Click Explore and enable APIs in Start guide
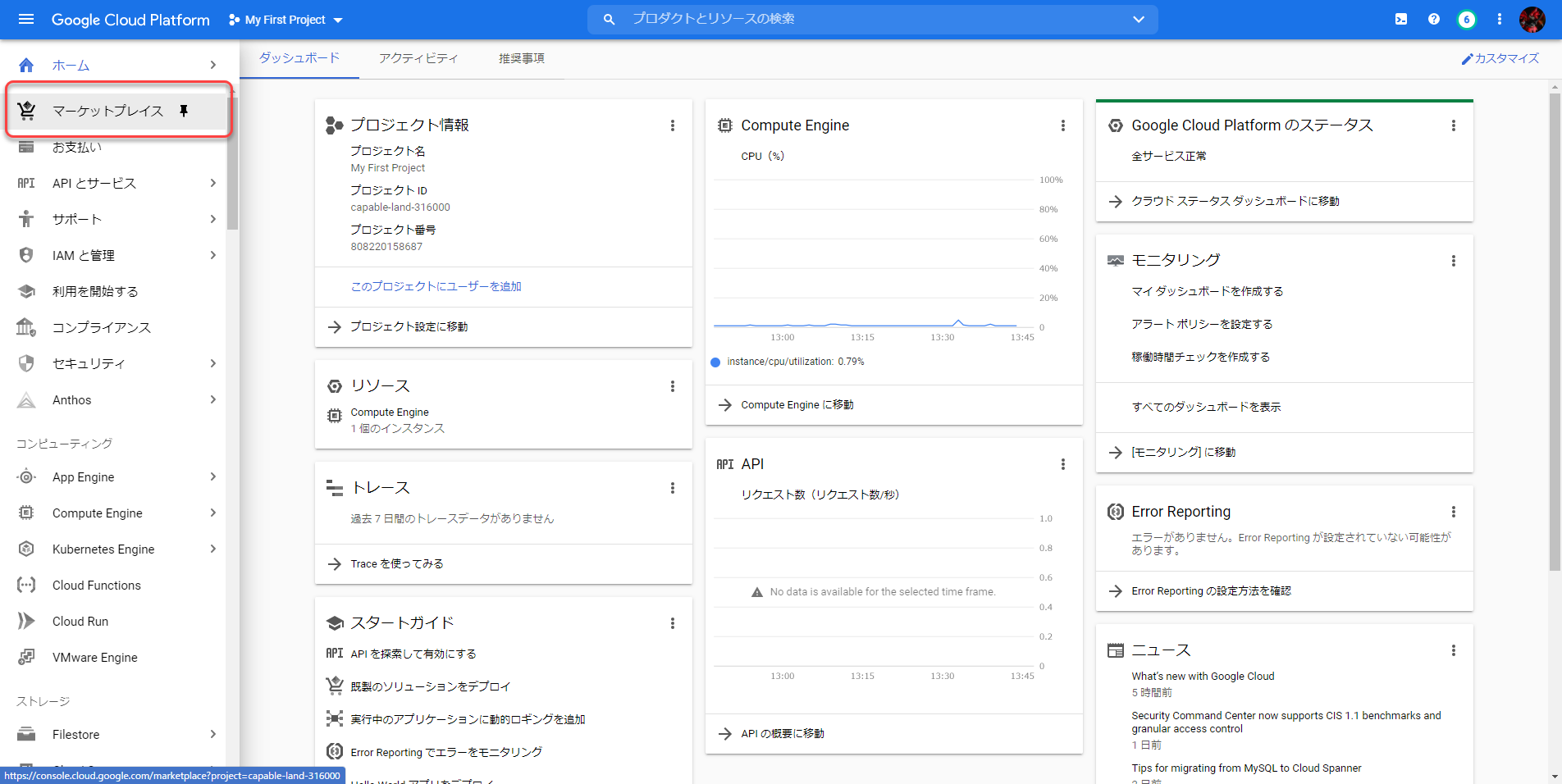Image resolution: width=1562 pixels, height=784 pixels. point(413,654)
